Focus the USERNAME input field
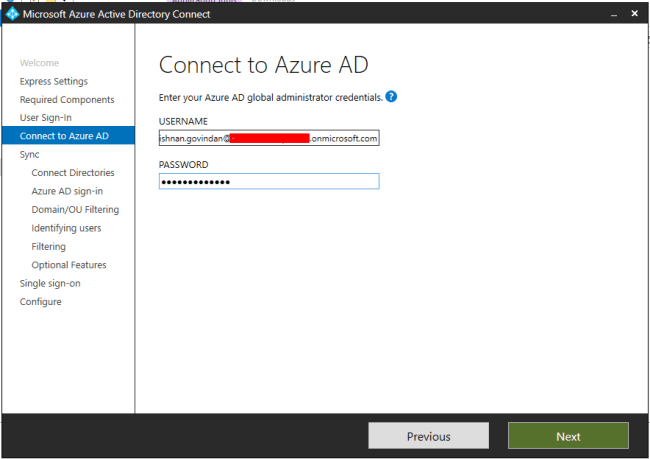The image size is (650, 459). click(x=269, y=138)
